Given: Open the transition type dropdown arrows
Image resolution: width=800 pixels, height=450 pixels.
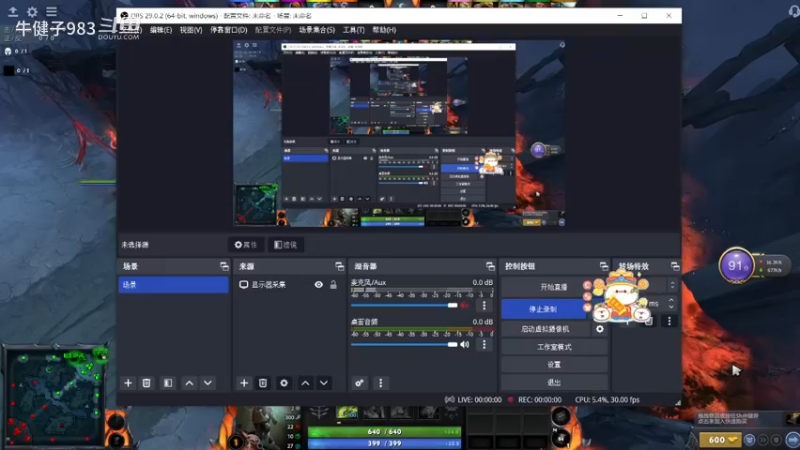Looking at the screenshot, I should tap(672, 285).
